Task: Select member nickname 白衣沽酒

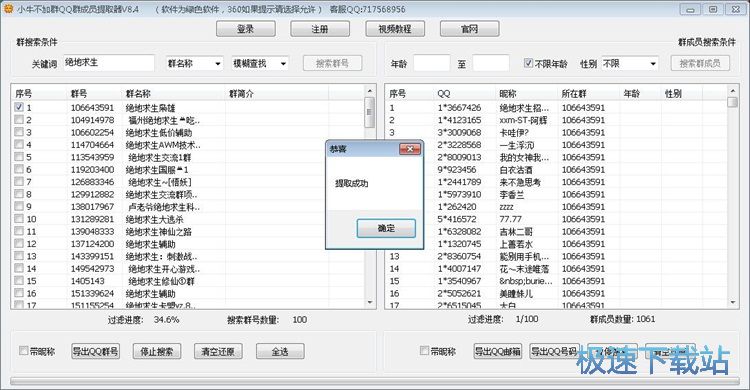Action: tap(516, 170)
